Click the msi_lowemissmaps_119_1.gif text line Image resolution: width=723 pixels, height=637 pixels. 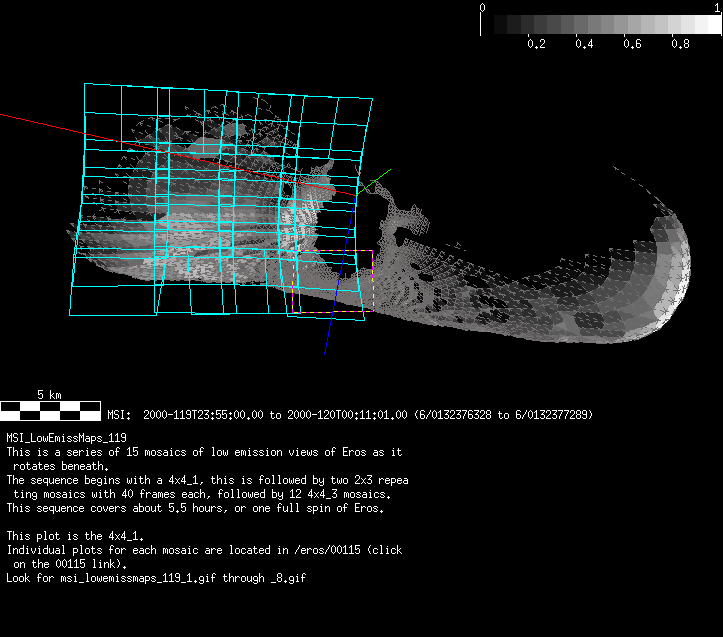[156, 578]
